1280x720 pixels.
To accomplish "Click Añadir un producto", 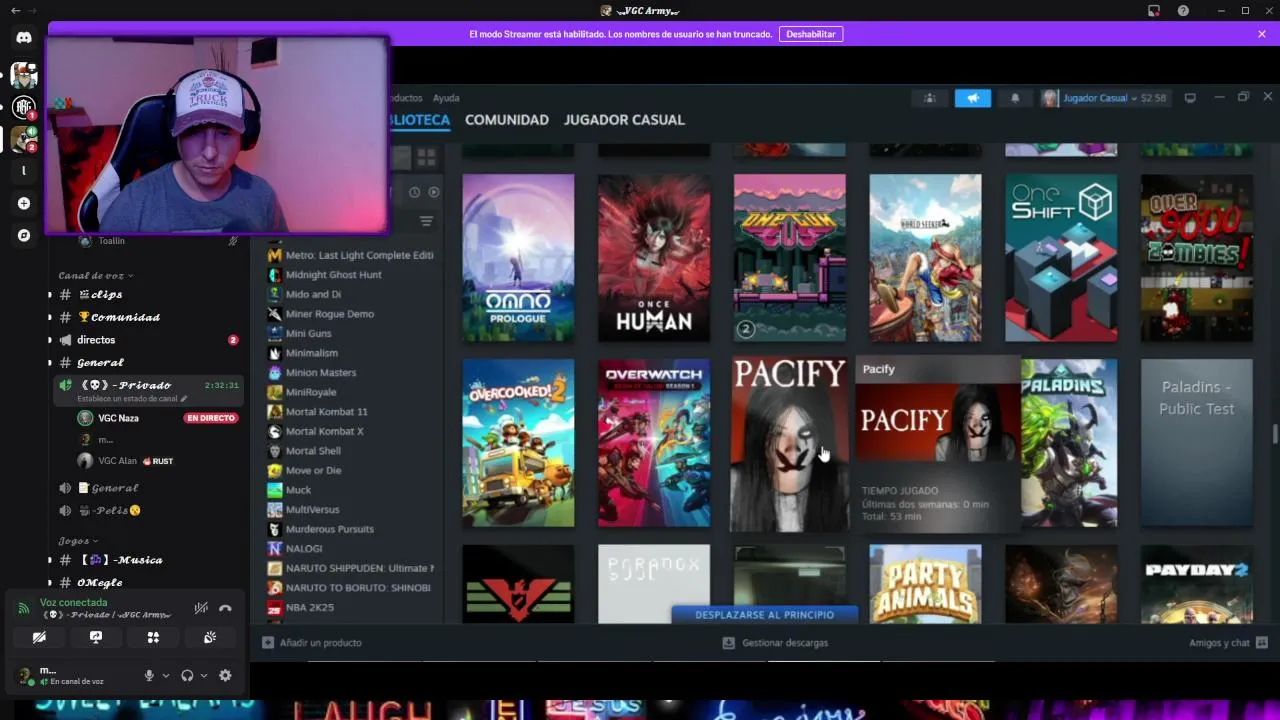I will [x=312, y=643].
